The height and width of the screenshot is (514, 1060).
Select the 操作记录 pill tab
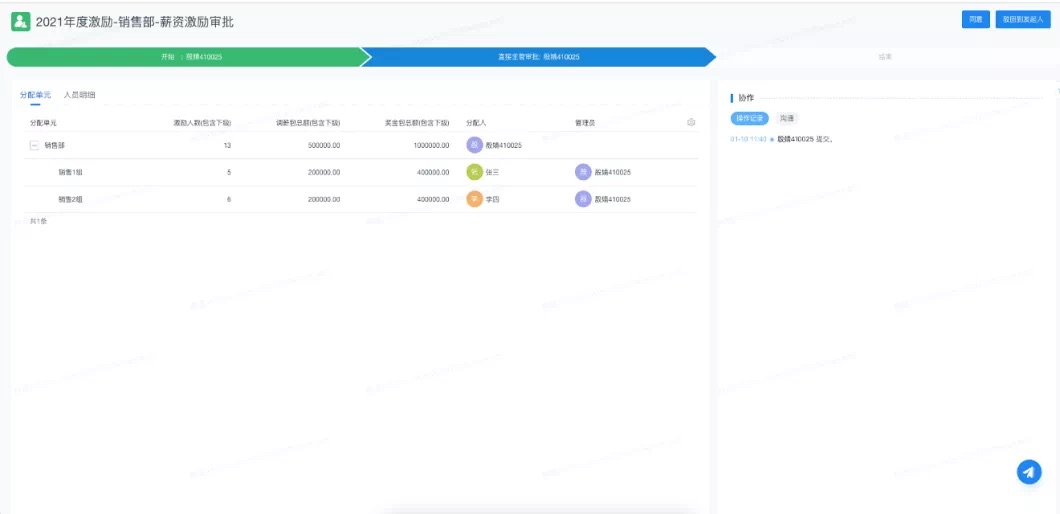[750, 118]
